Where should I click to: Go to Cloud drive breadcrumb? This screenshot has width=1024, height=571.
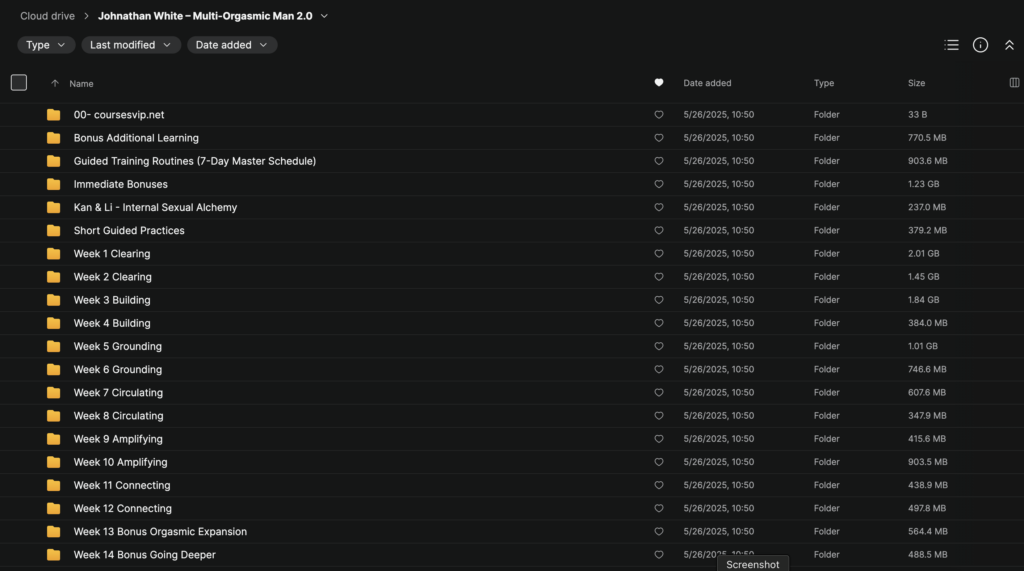coord(47,16)
